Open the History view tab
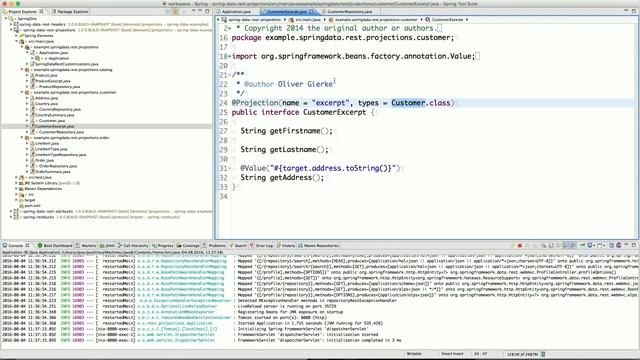This screenshot has width=640, height=360. 285,246
